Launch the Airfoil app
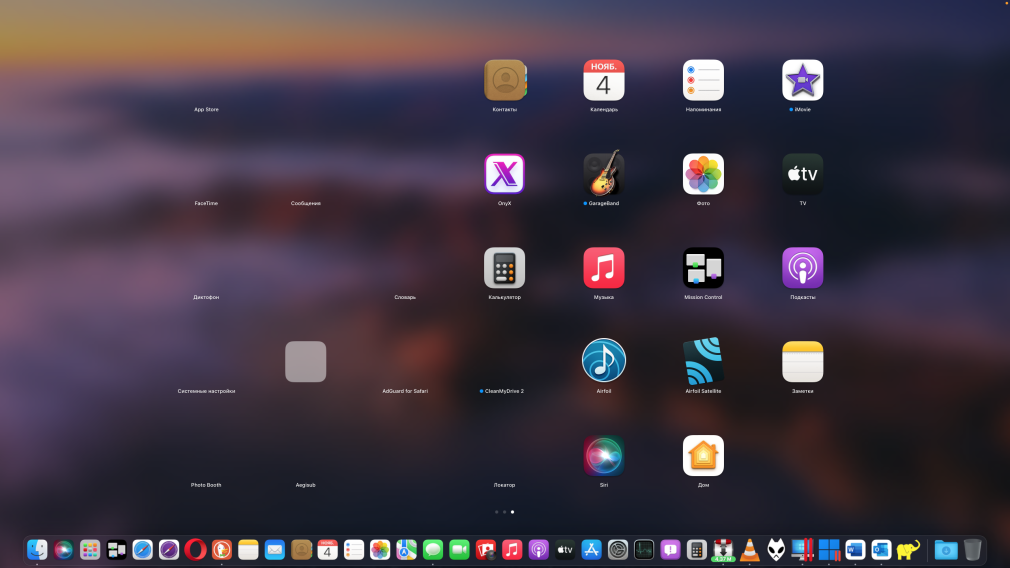This screenshot has height=568, width=1010. pyautogui.click(x=604, y=361)
